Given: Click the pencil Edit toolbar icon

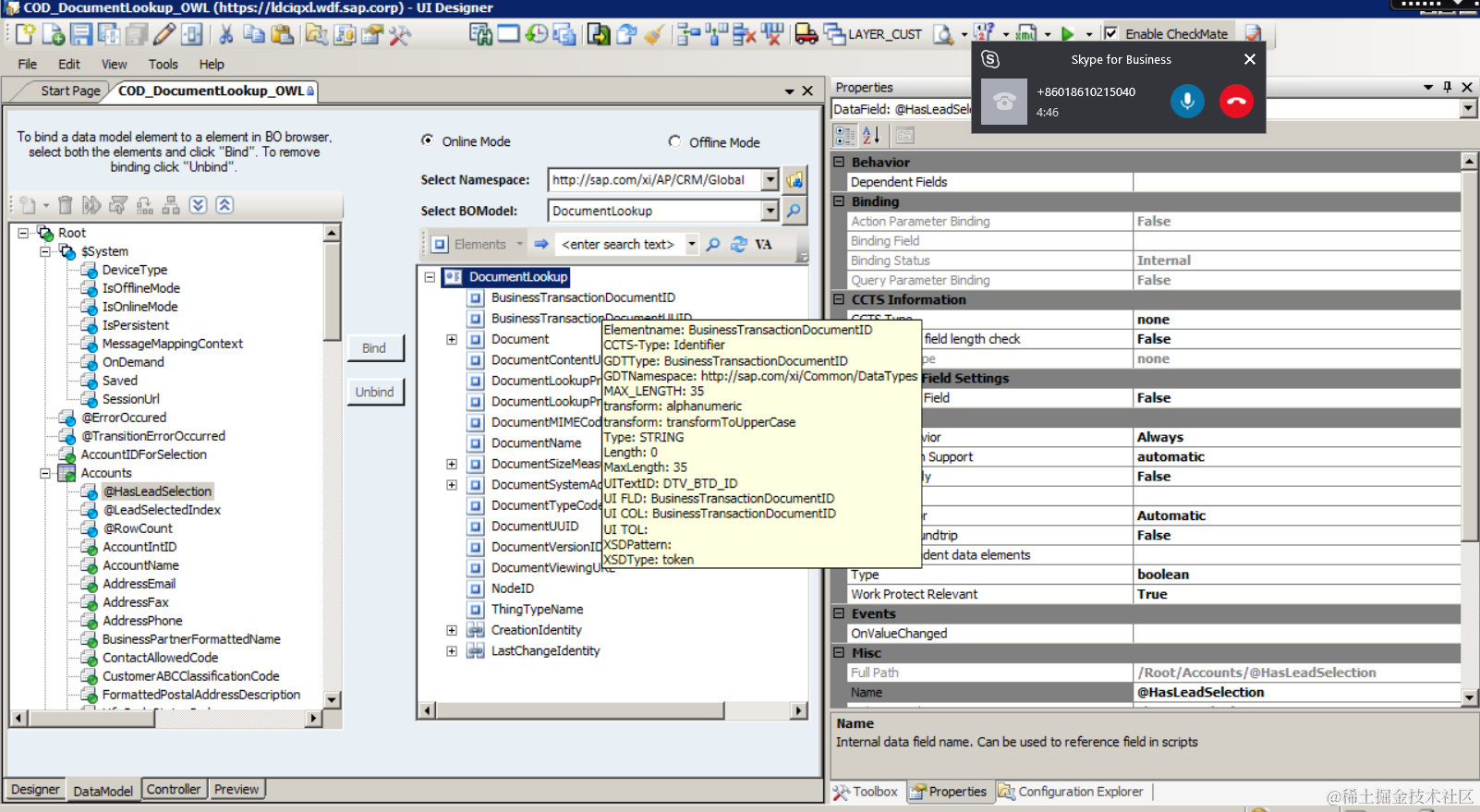Looking at the screenshot, I should (x=164, y=34).
